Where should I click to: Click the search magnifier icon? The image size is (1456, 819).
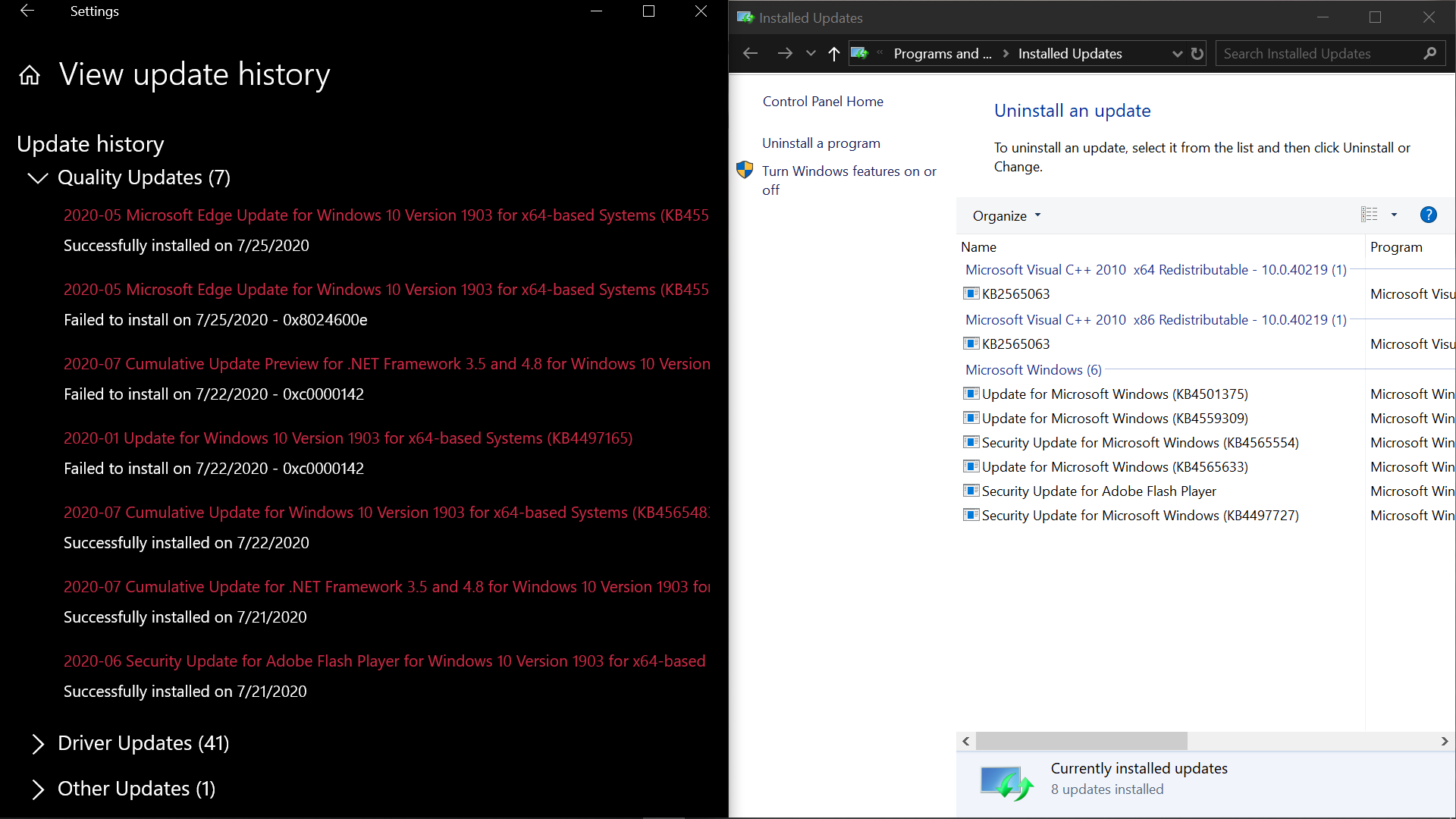point(1430,54)
